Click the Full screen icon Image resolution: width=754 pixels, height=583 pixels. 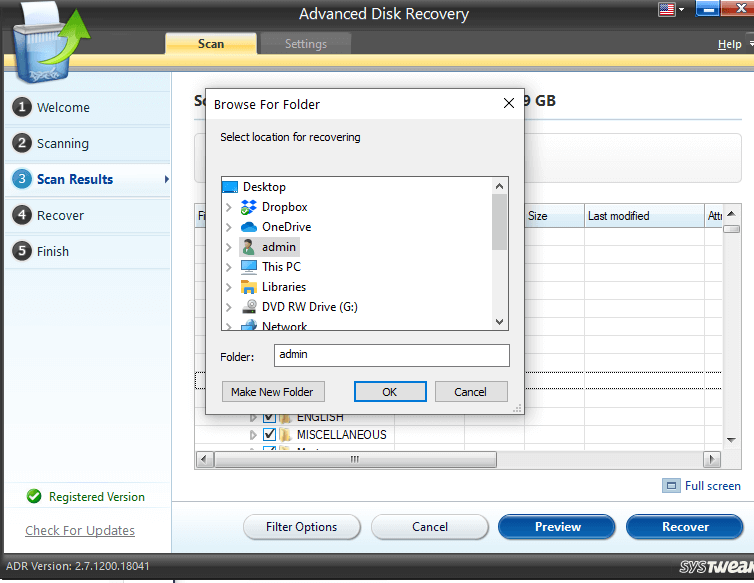(671, 486)
